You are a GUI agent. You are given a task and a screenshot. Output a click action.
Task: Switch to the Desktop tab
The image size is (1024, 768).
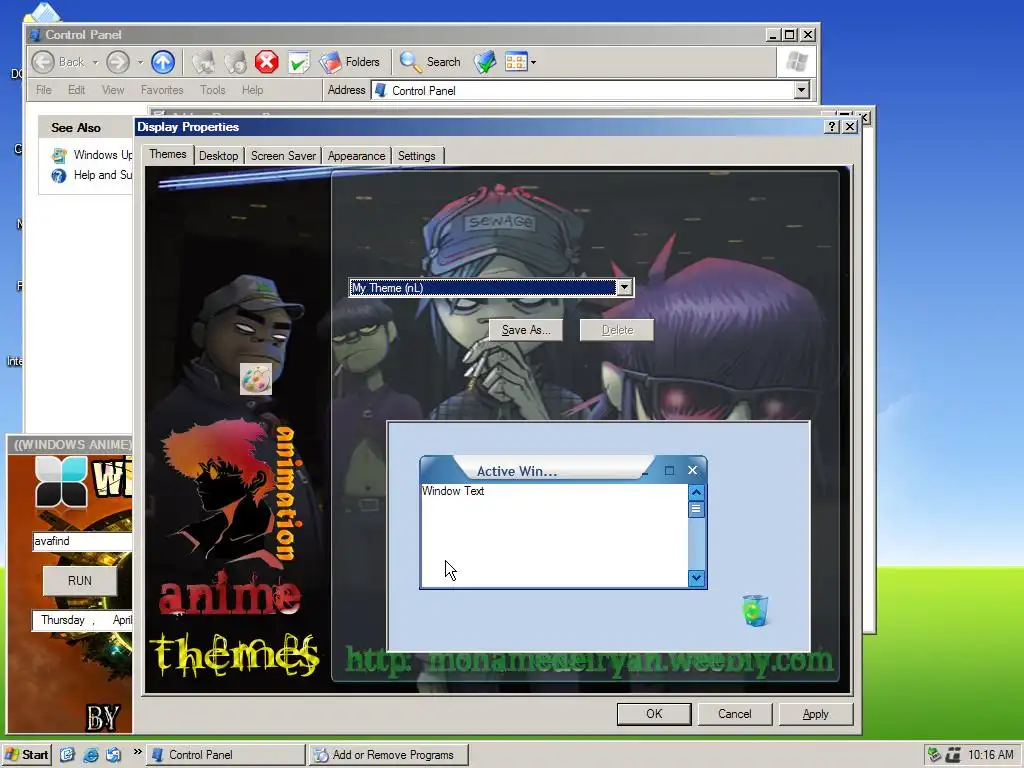[x=219, y=155]
